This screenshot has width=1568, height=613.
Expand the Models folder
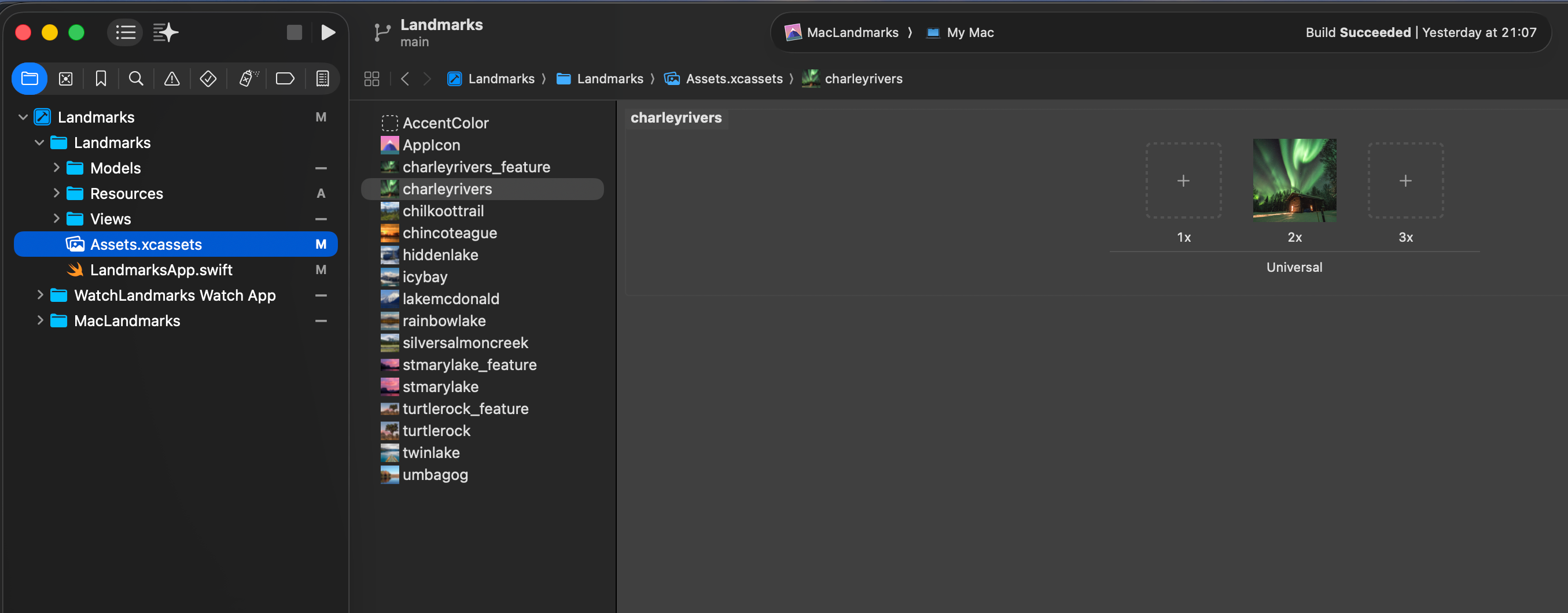coord(56,168)
